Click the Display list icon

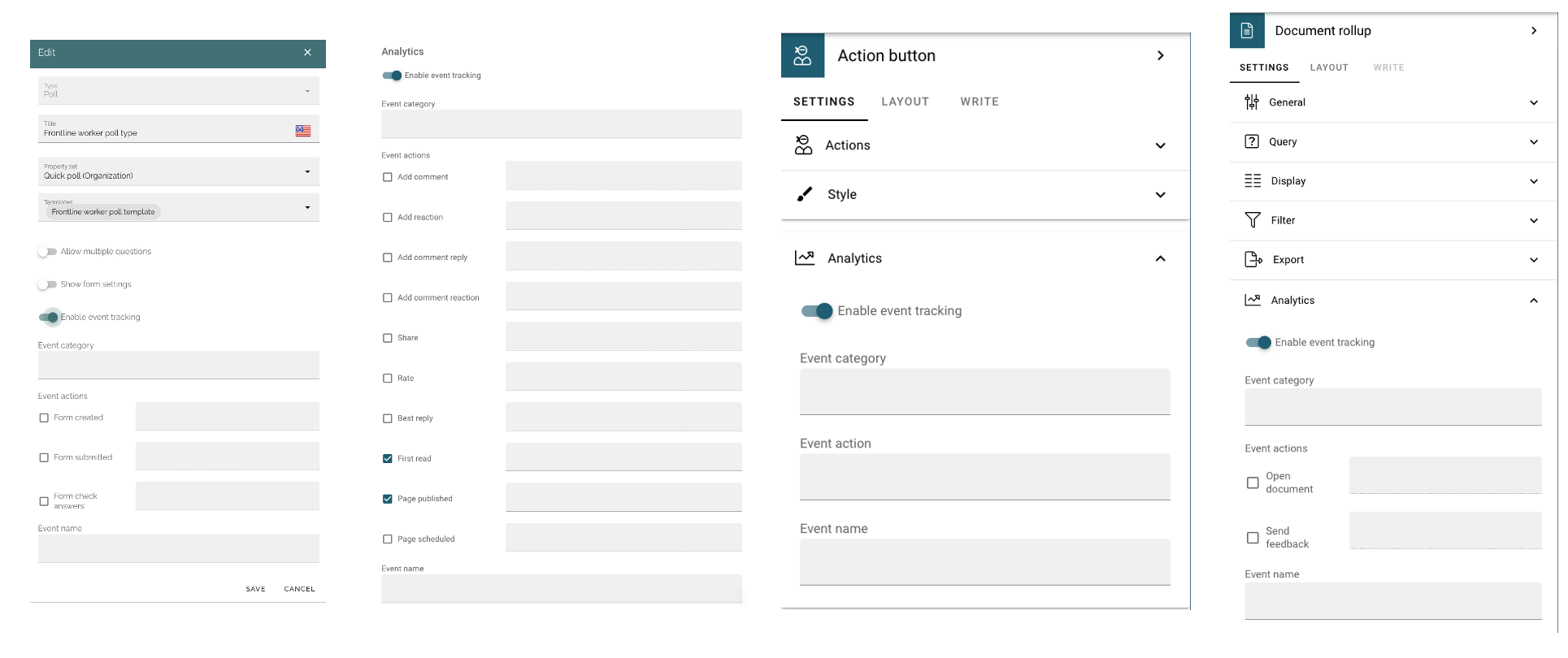pyautogui.click(x=1253, y=180)
